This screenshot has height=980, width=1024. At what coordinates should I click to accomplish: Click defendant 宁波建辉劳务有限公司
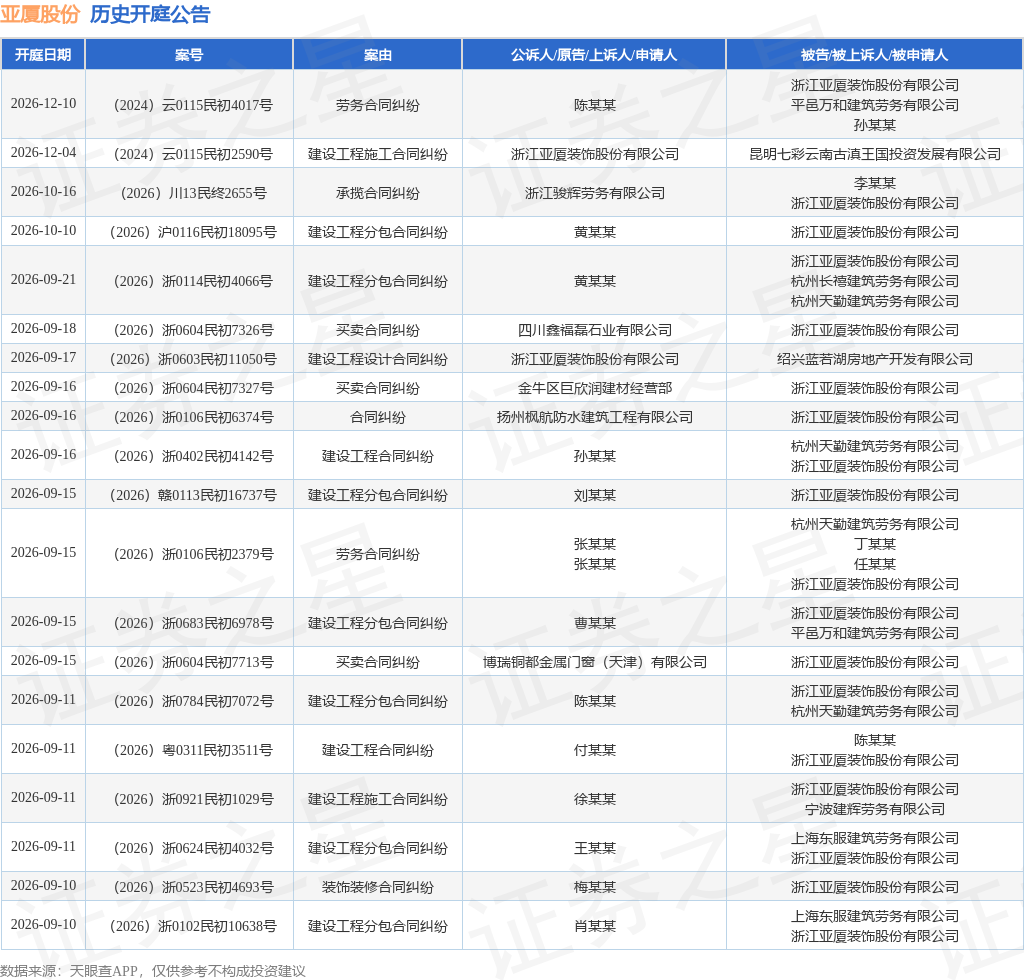[874, 809]
